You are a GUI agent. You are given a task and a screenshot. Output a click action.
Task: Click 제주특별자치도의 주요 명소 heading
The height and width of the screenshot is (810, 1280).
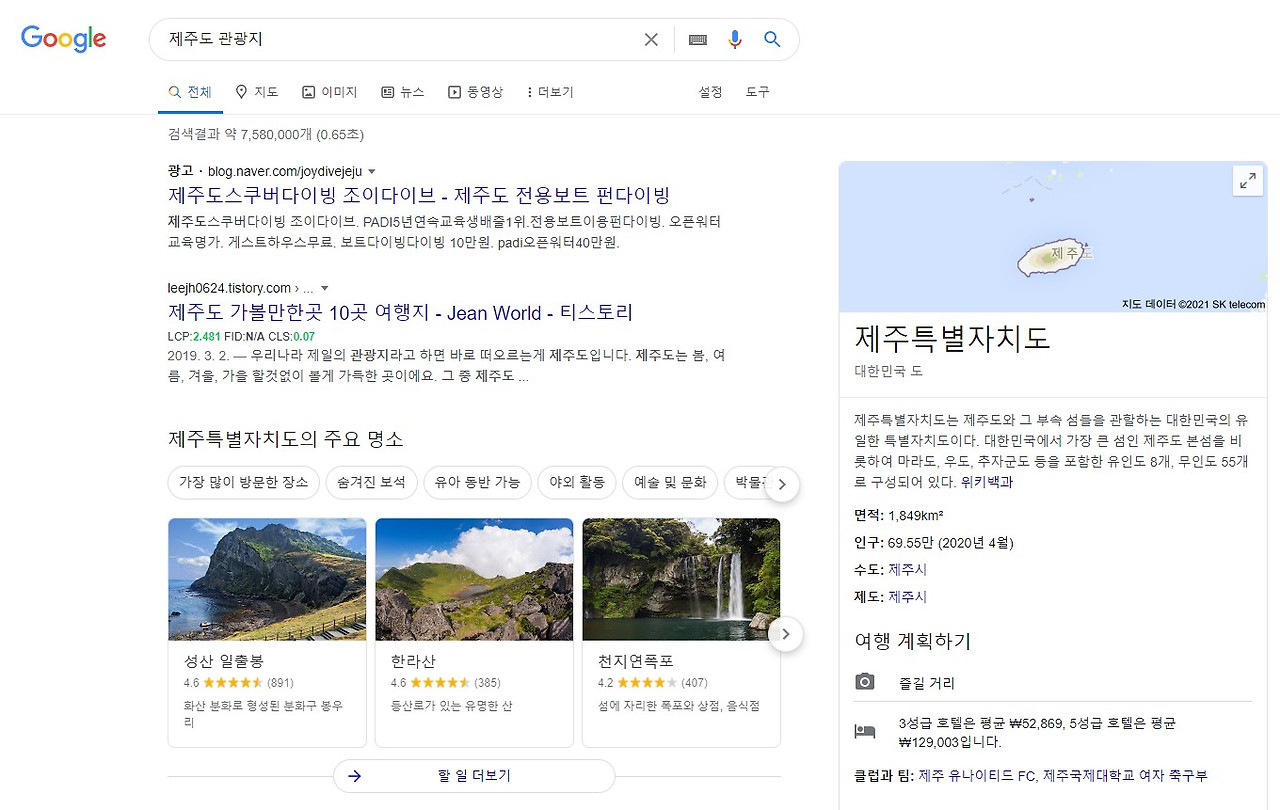(286, 439)
